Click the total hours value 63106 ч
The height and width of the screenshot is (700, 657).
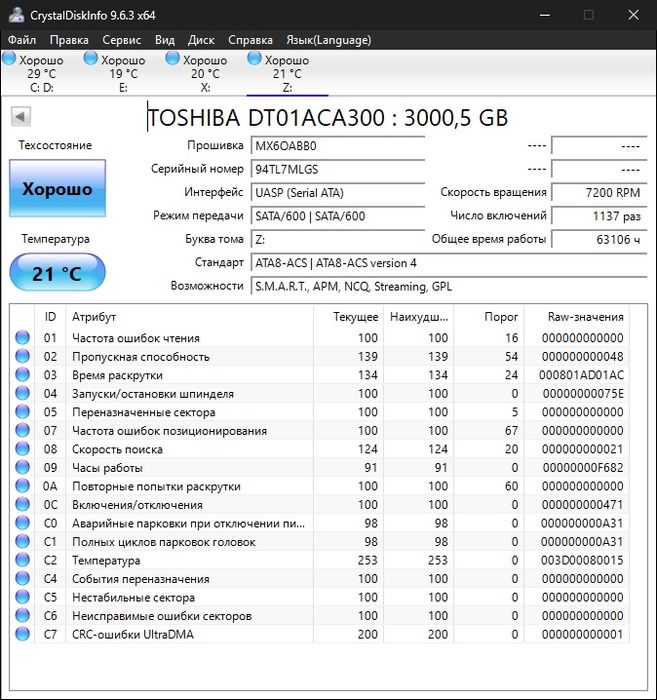[599, 239]
